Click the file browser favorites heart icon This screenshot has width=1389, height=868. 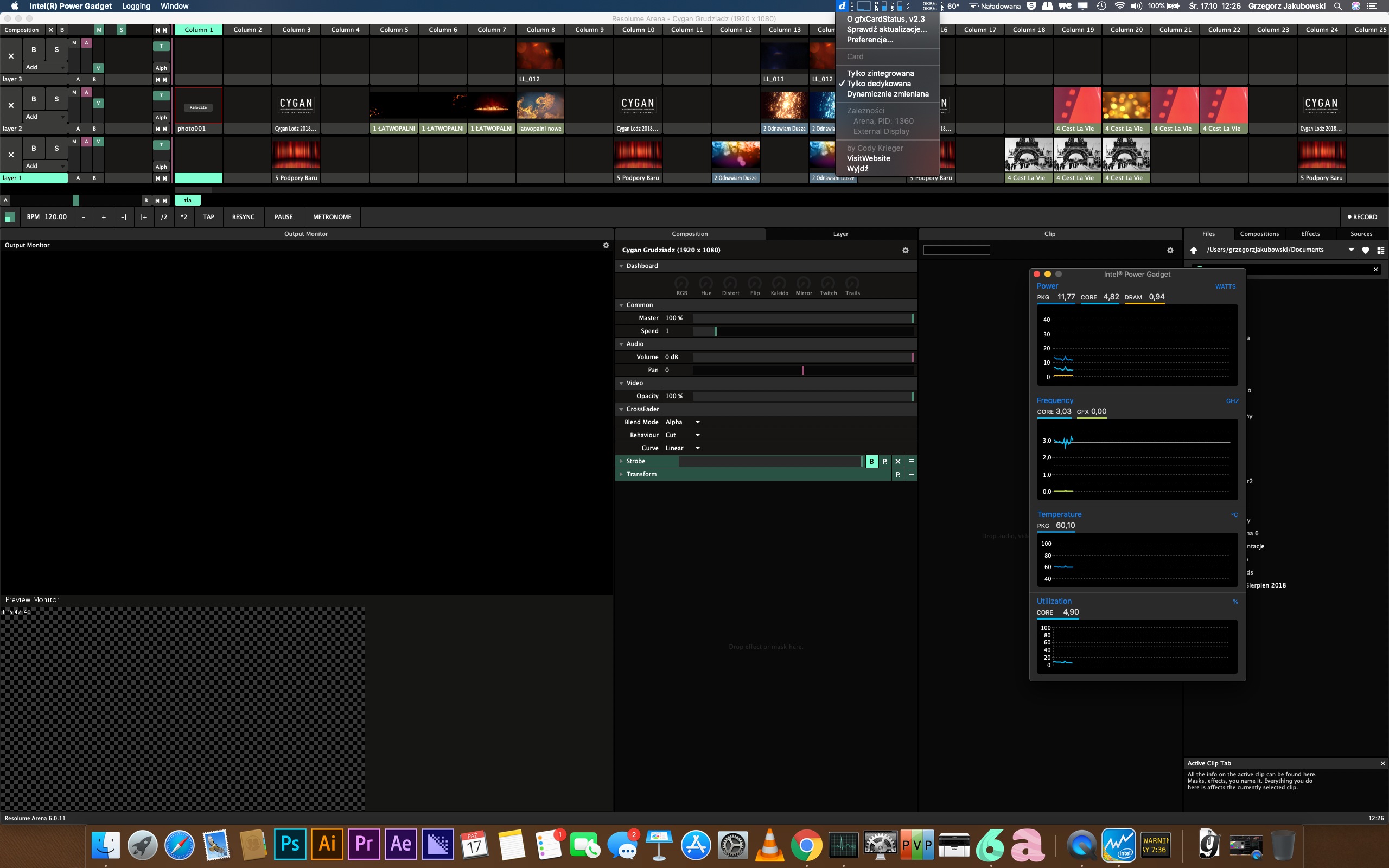point(1366,250)
